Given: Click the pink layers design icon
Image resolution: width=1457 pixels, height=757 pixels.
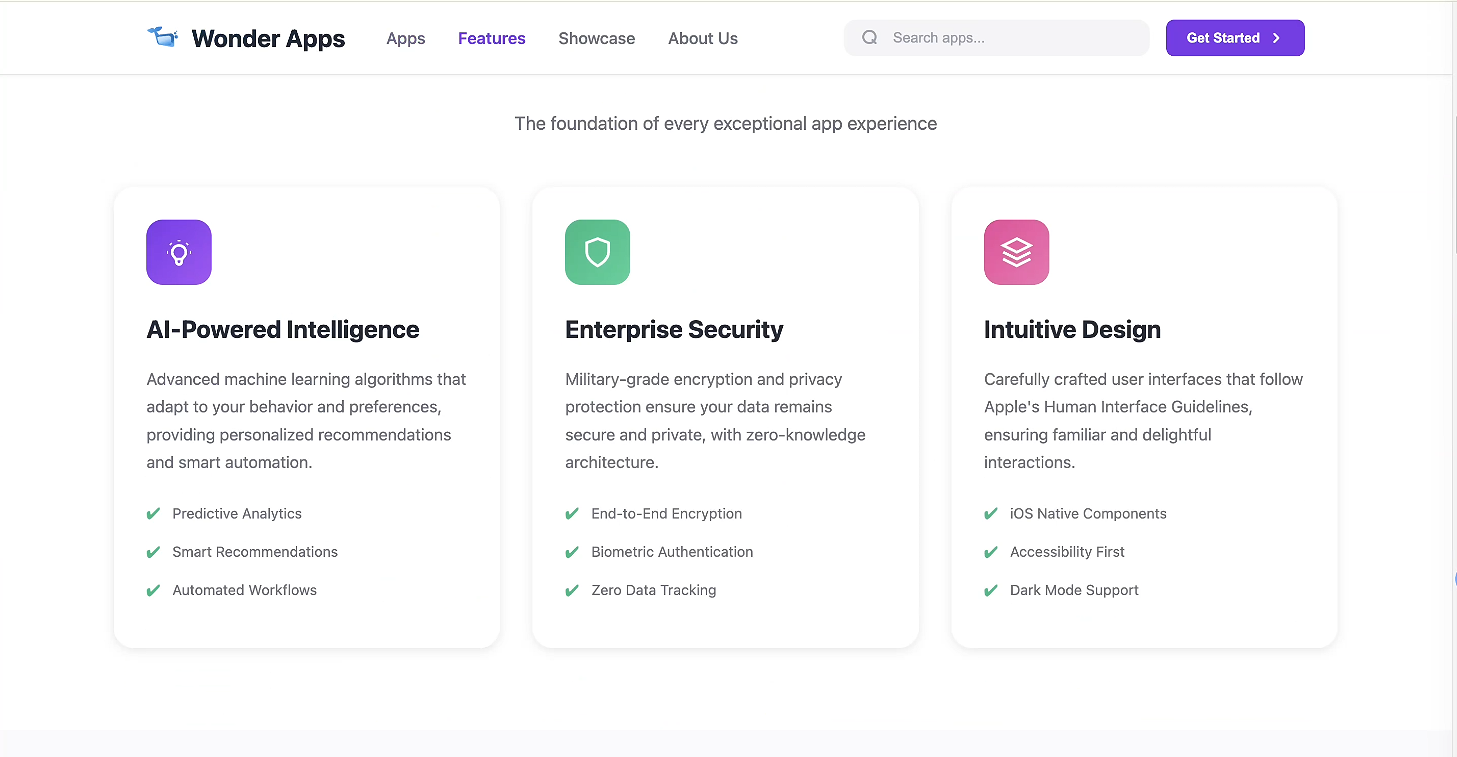Looking at the screenshot, I should point(1016,252).
